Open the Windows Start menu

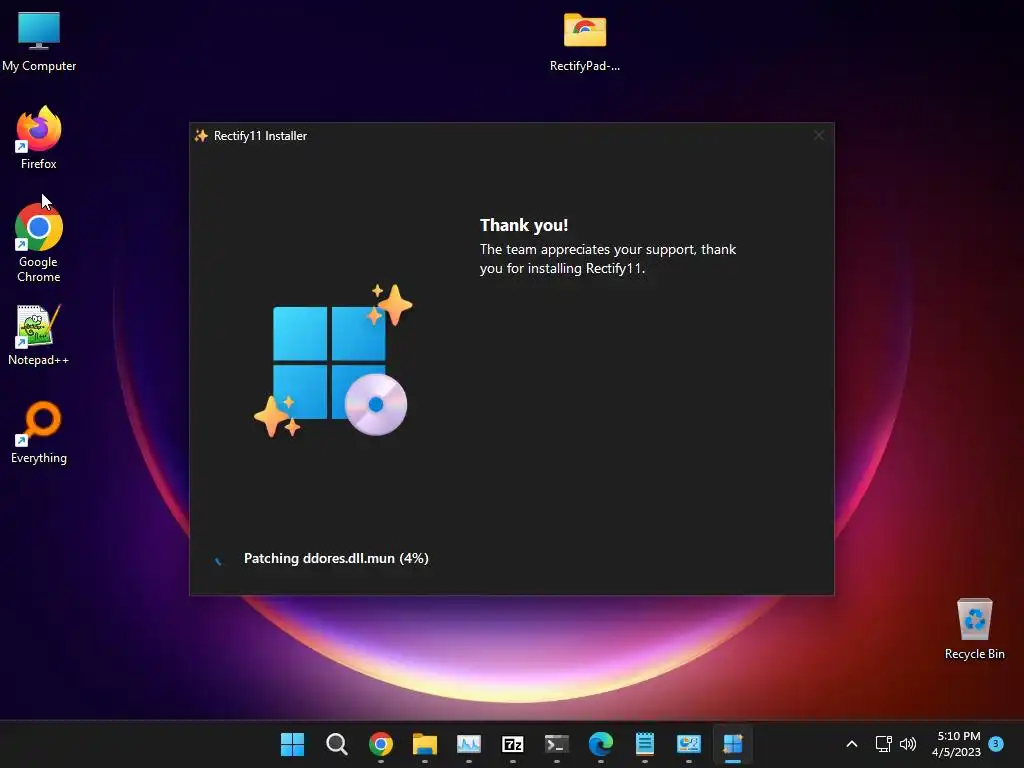[x=292, y=744]
